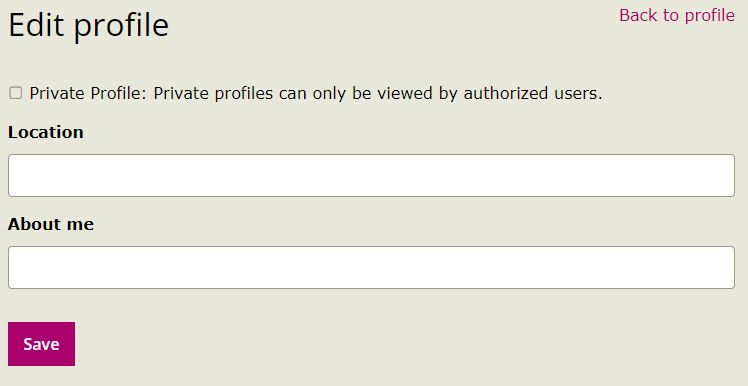Focus the About me input box

click(371, 267)
